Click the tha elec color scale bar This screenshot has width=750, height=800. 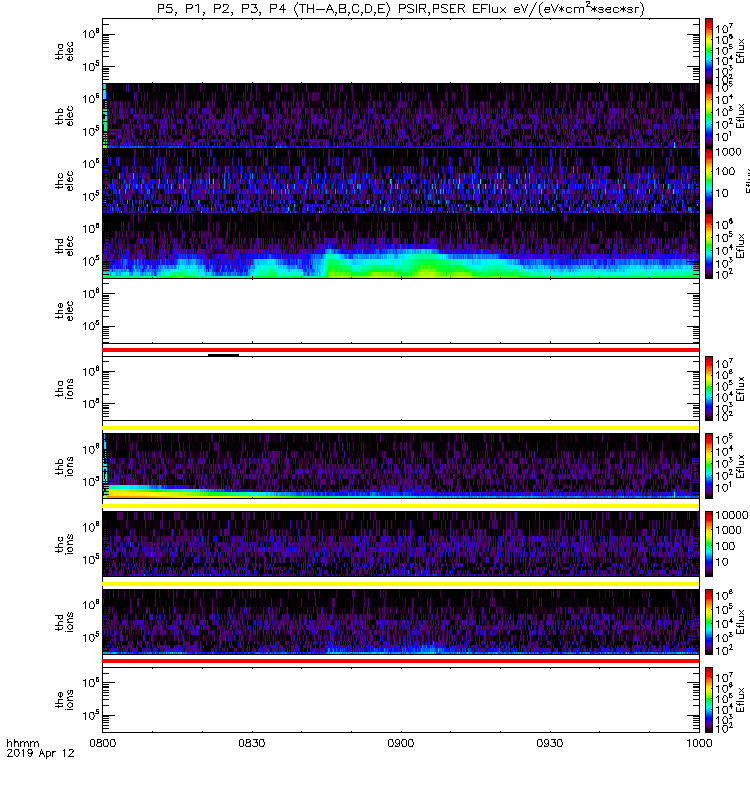click(709, 51)
